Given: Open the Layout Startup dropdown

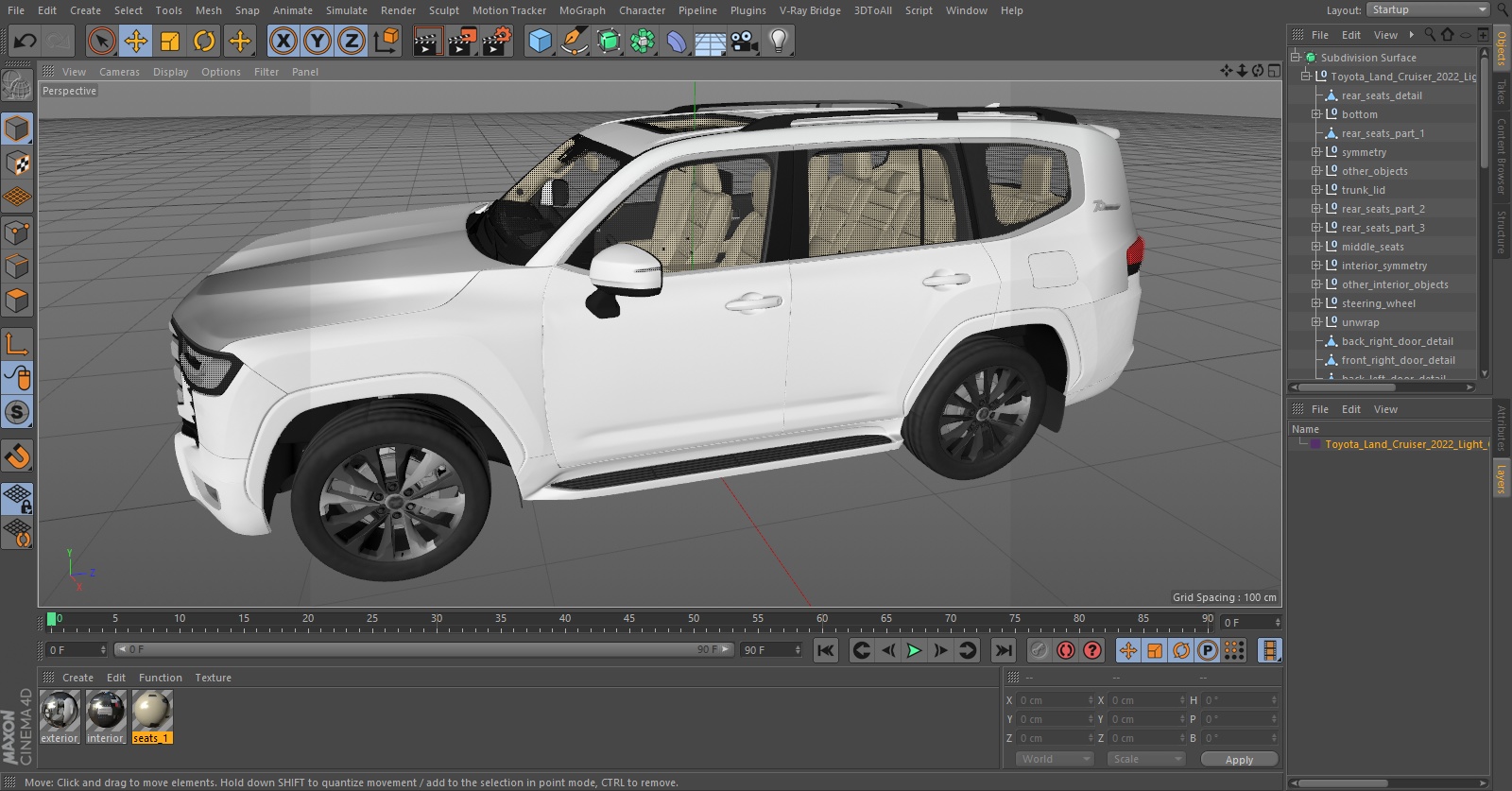Looking at the screenshot, I should click(x=1428, y=9).
